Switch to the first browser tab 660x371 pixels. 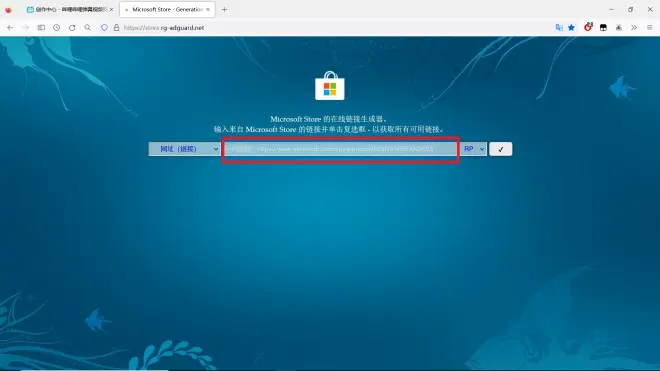click(69, 9)
